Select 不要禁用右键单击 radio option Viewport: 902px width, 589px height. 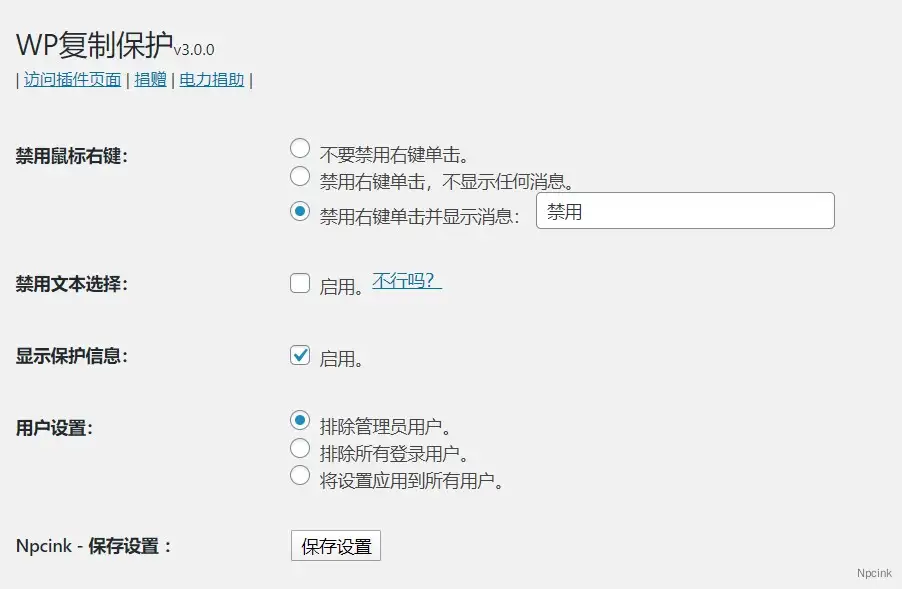point(299,147)
